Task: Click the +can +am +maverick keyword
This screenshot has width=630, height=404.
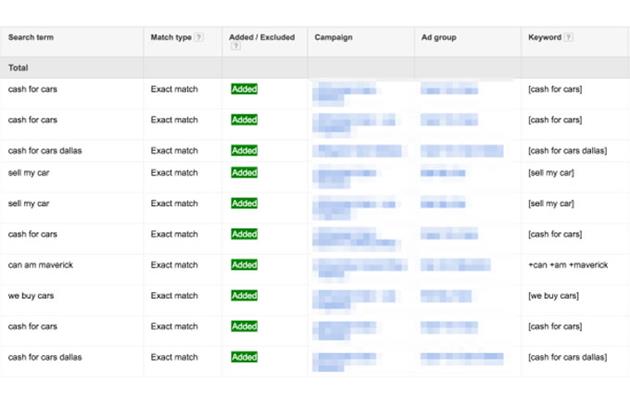Action: tap(567, 265)
